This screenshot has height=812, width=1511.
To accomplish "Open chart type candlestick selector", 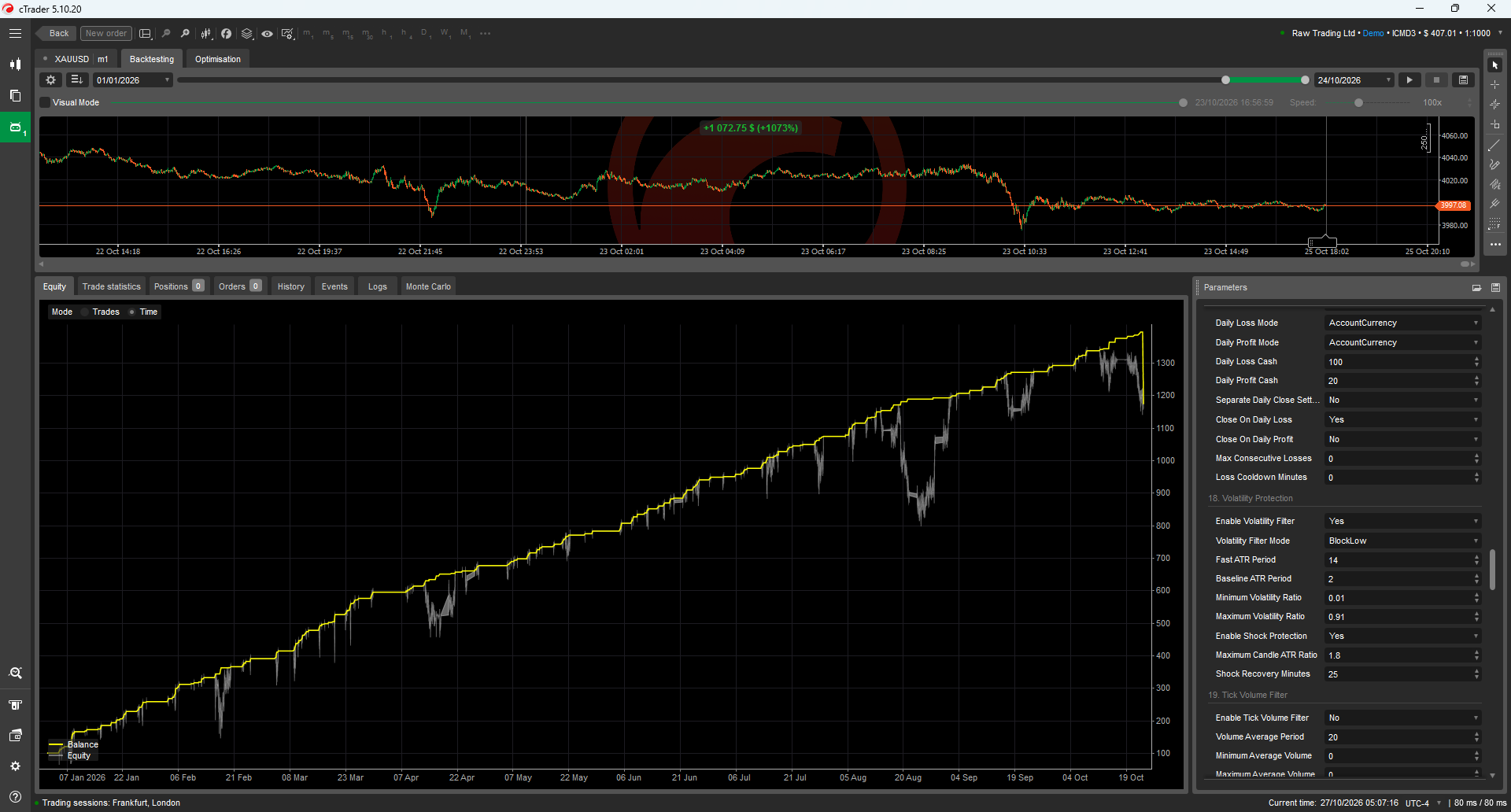I will tap(206, 34).
